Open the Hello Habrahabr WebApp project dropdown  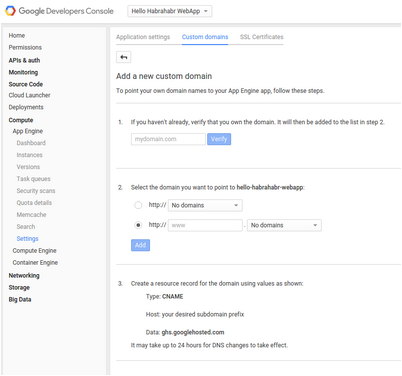pos(170,11)
